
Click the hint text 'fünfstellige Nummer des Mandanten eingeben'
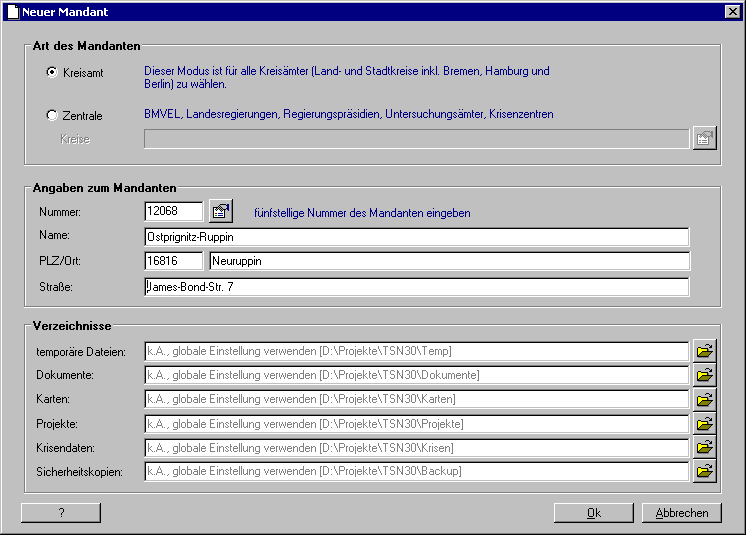(x=362, y=213)
